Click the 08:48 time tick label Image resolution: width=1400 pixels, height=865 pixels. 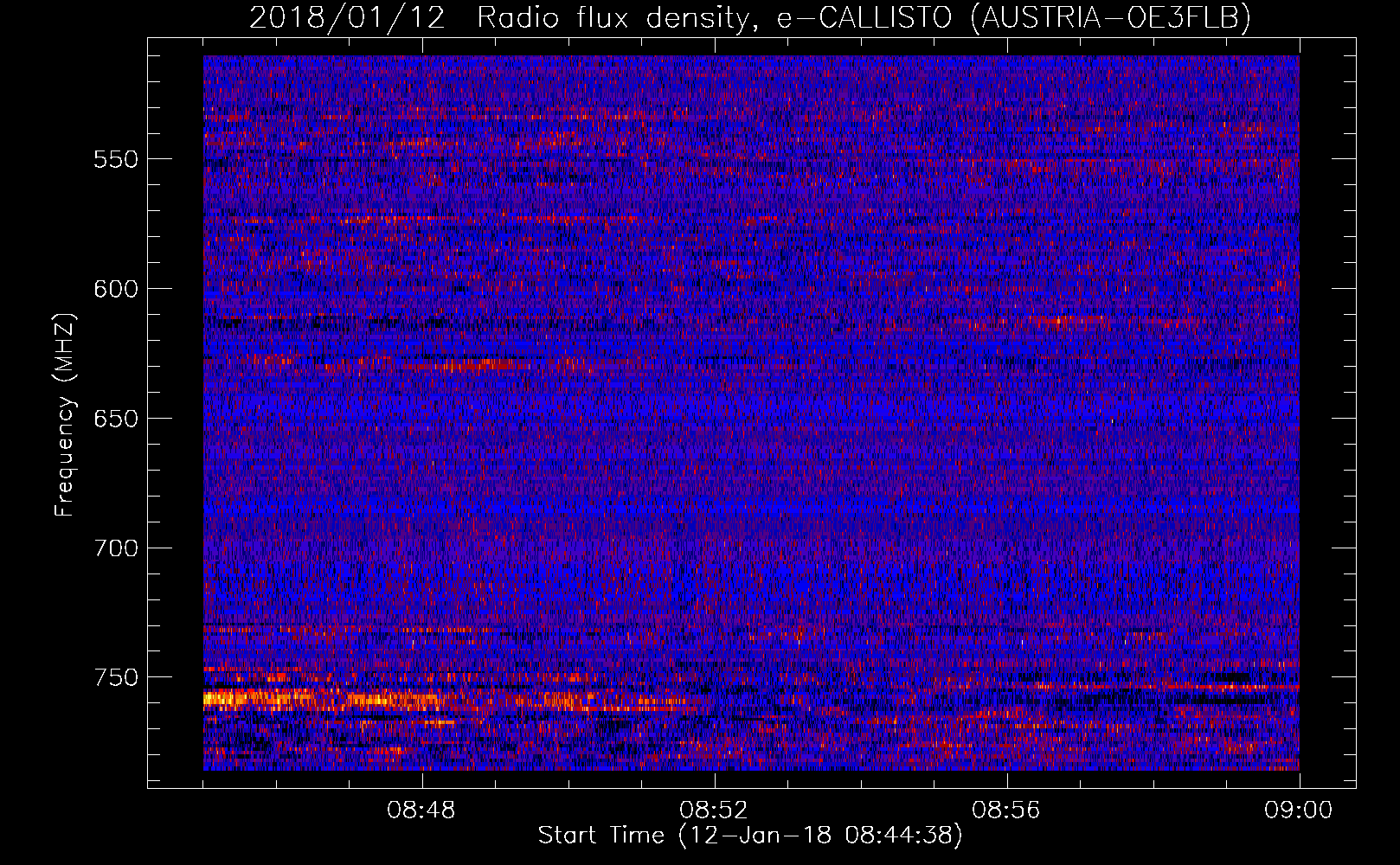(x=422, y=811)
